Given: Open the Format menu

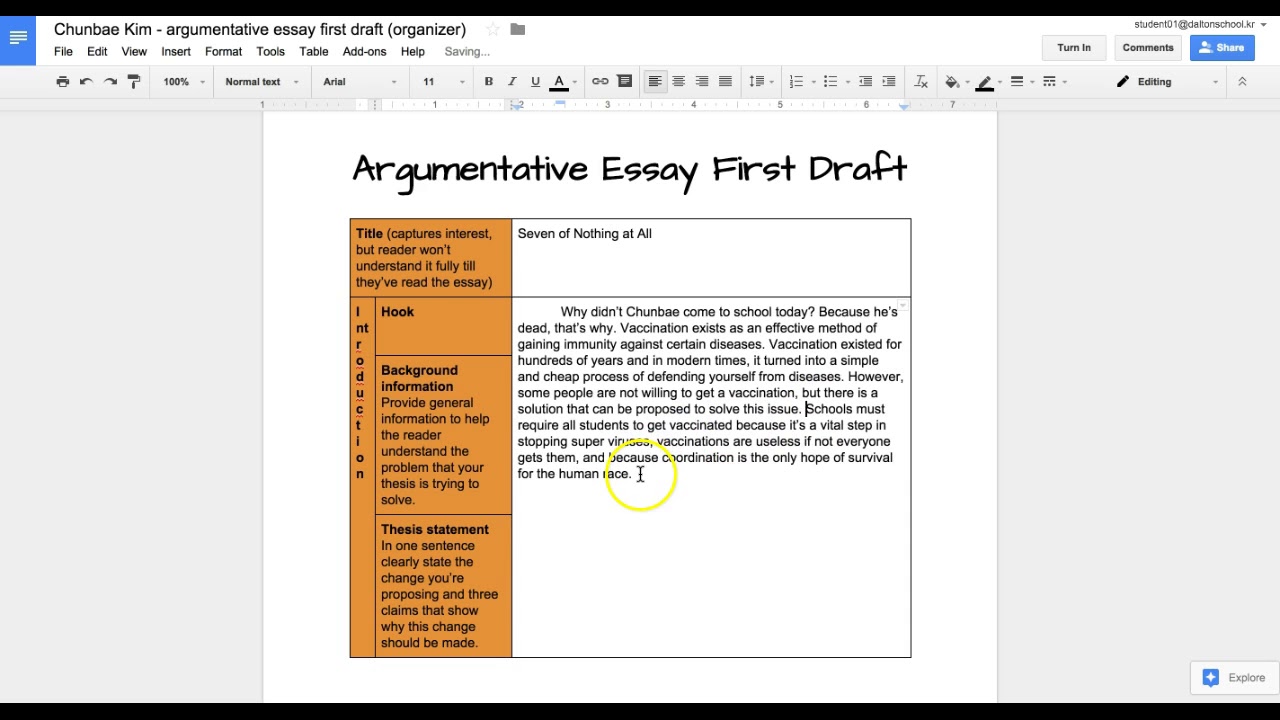Looking at the screenshot, I should tap(223, 52).
